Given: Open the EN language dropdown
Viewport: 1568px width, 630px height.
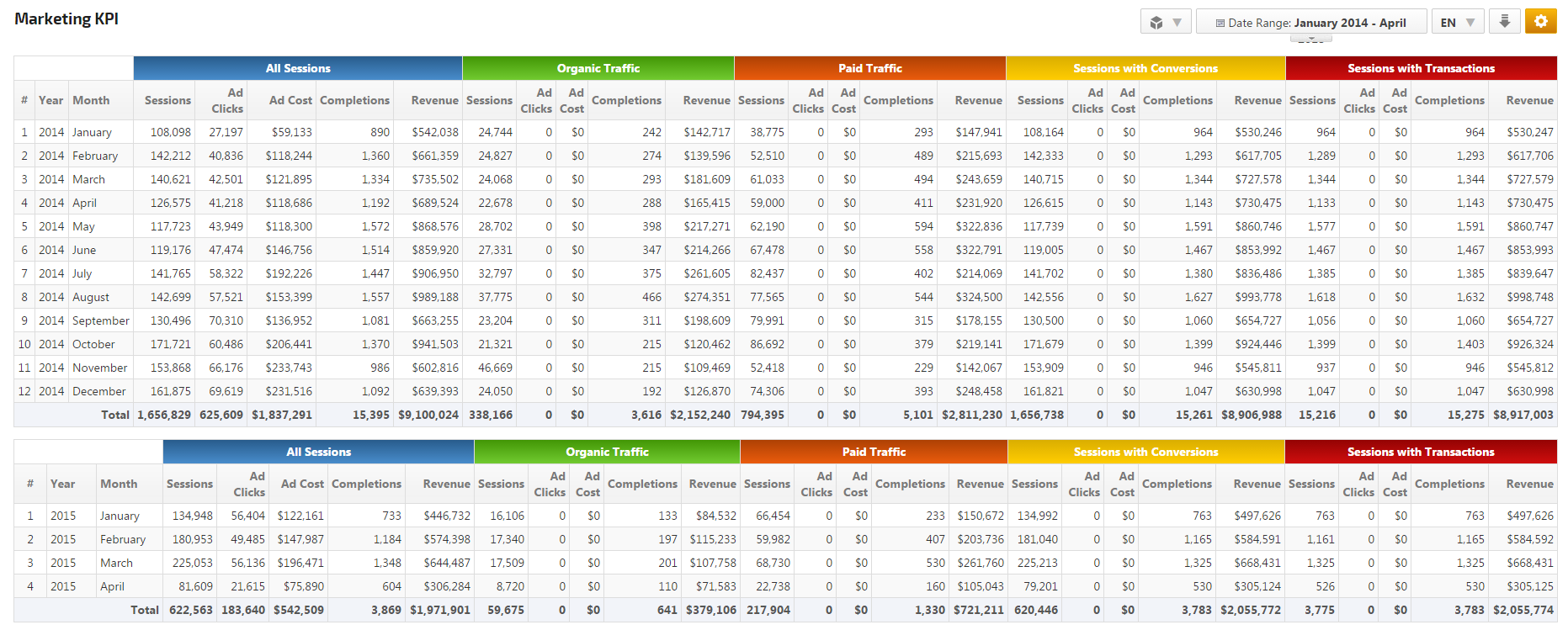Looking at the screenshot, I should (1456, 22).
